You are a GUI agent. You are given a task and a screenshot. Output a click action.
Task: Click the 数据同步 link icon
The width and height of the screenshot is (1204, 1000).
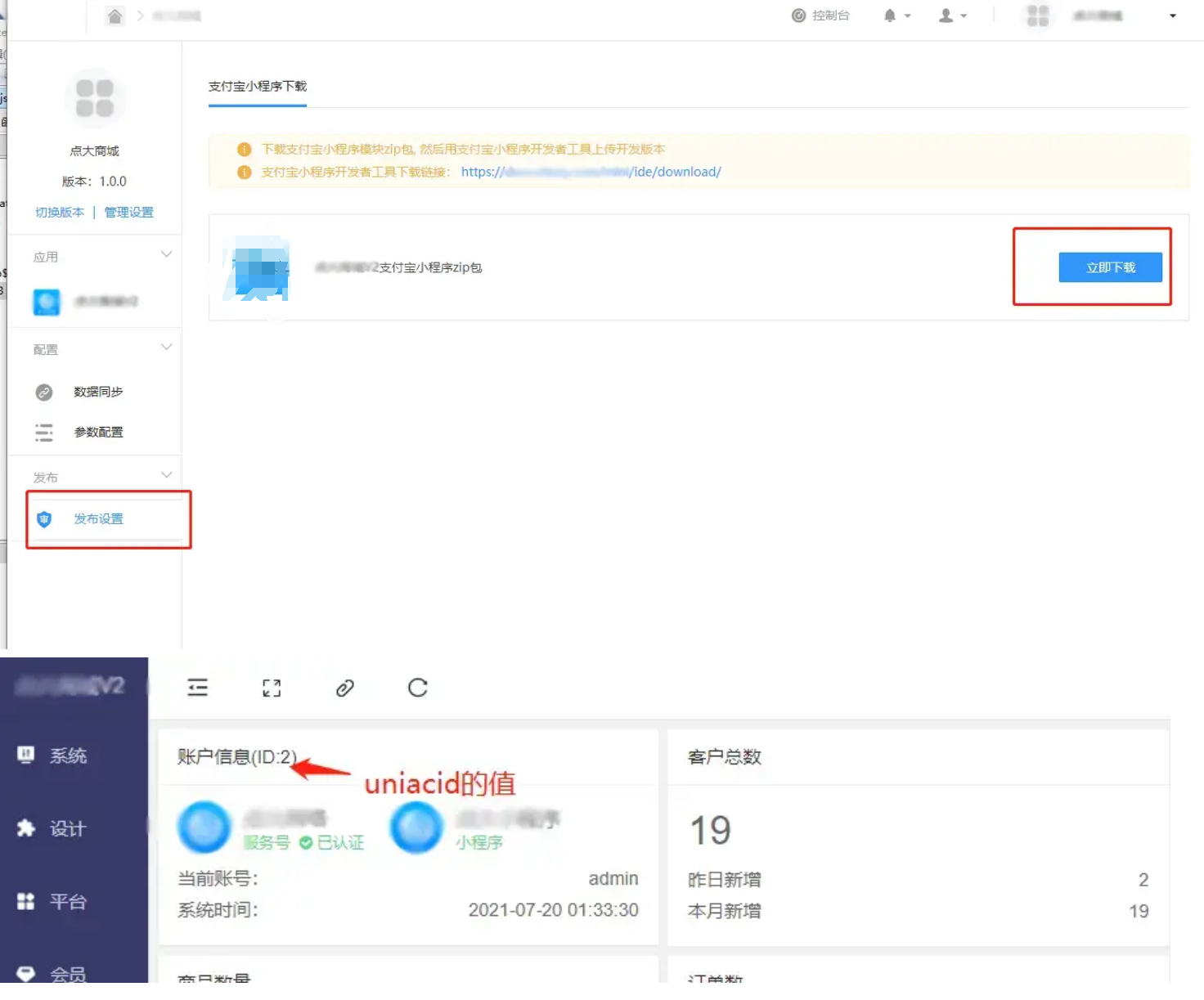pyautogui.click(x=44, y=392)
